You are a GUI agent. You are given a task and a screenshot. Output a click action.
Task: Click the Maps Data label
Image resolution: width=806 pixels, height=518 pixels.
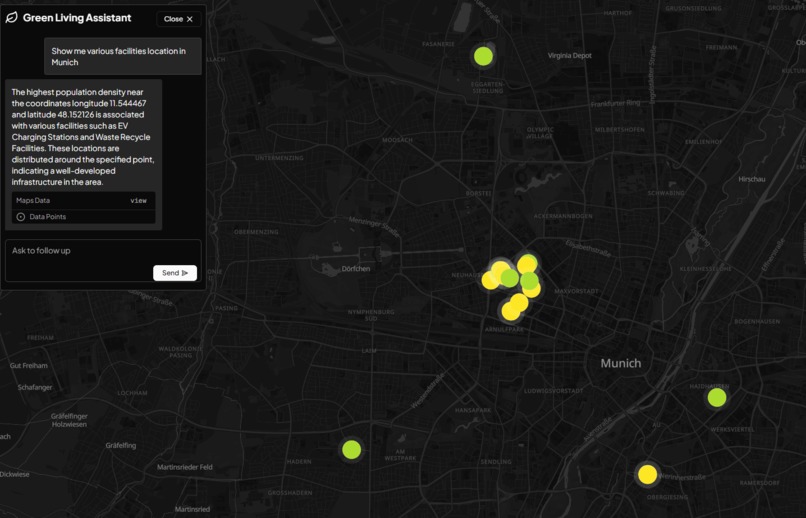coord(33,200)
